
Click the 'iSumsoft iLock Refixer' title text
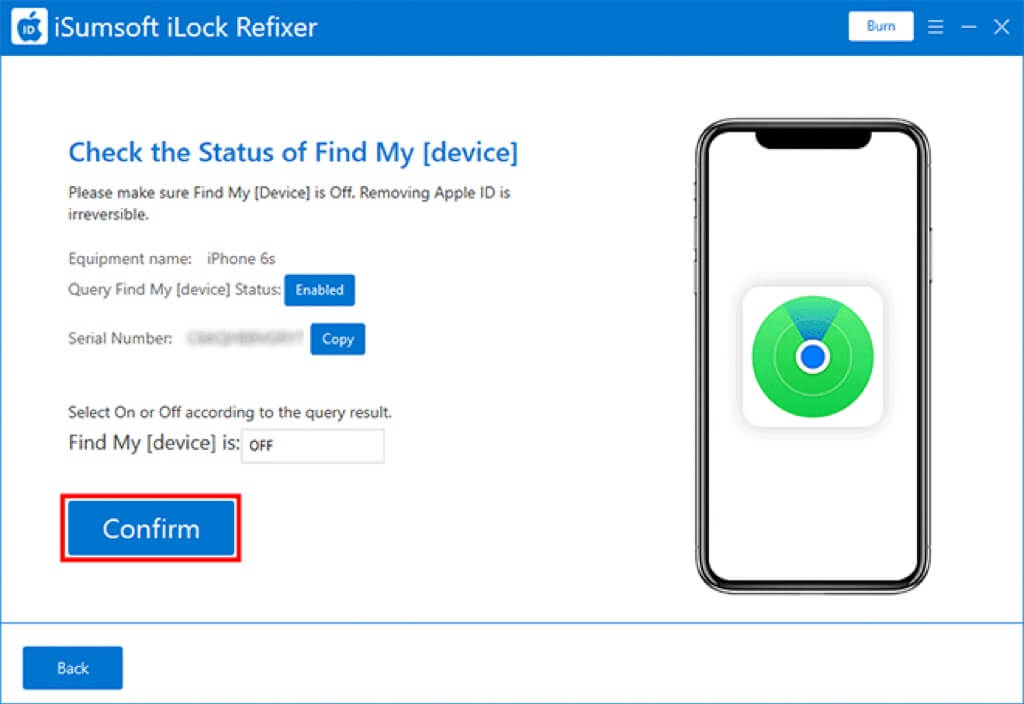[x=186, y=27]
